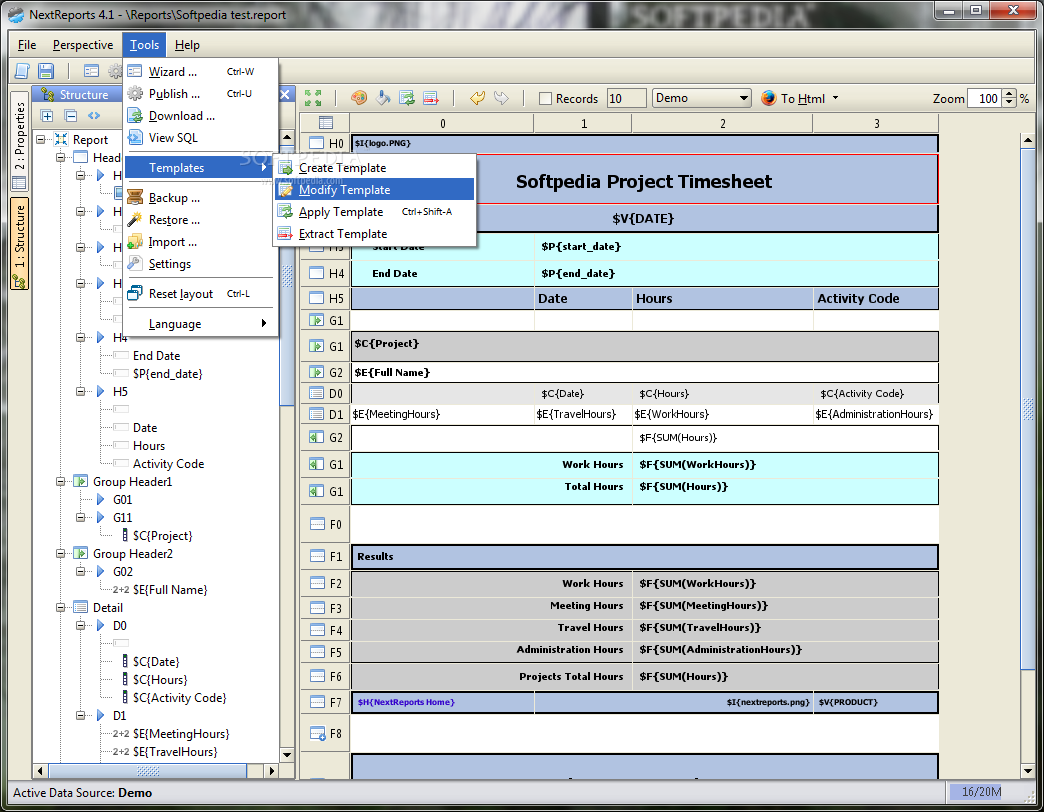Image resolution: width=1044 pixels, height=812 pixels.
Task: Select the Activity Code tree item
Action: click(x=168, y=464)
